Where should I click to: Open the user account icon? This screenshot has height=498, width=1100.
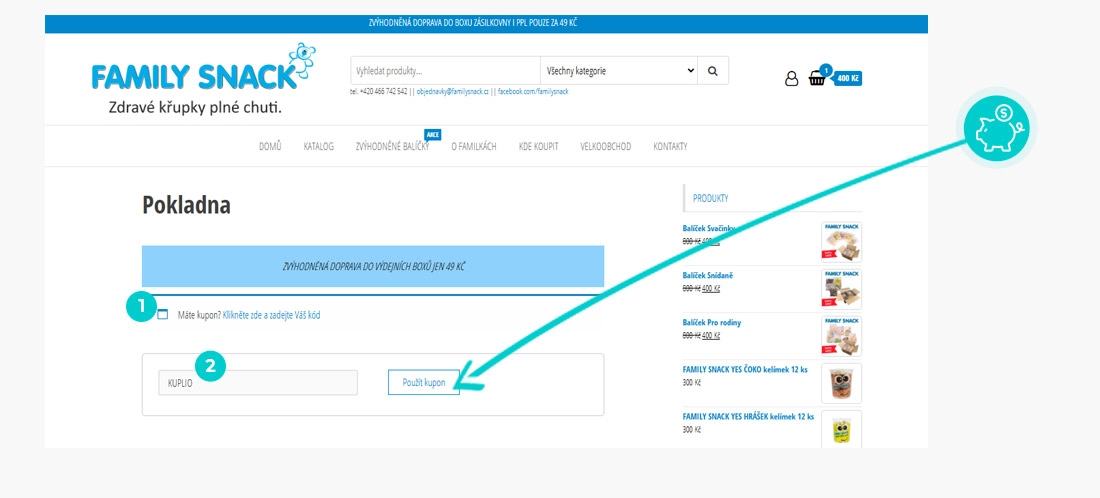pyautogui.click(x=791, y=79)
